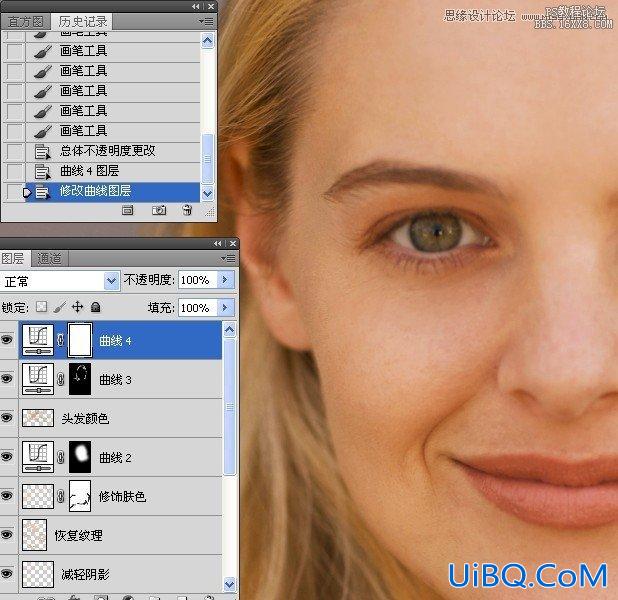
Task: Select curves adjustment icon of 曲线 2
Action: coord(38,457)
